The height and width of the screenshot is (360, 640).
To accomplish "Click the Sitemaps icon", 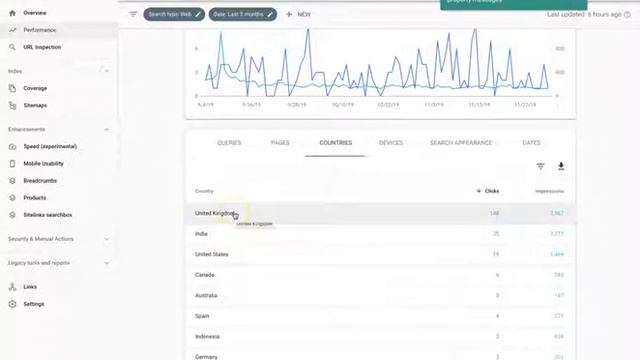I will tap(12, 105).
